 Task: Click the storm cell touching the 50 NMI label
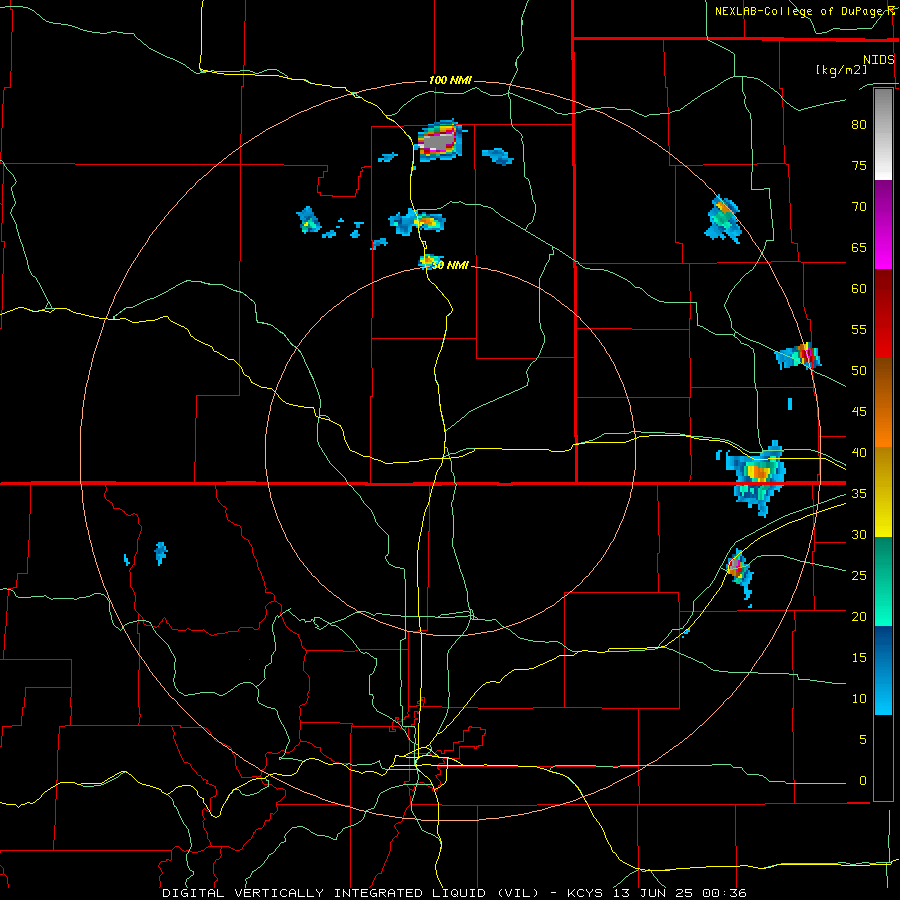[429, 262]
